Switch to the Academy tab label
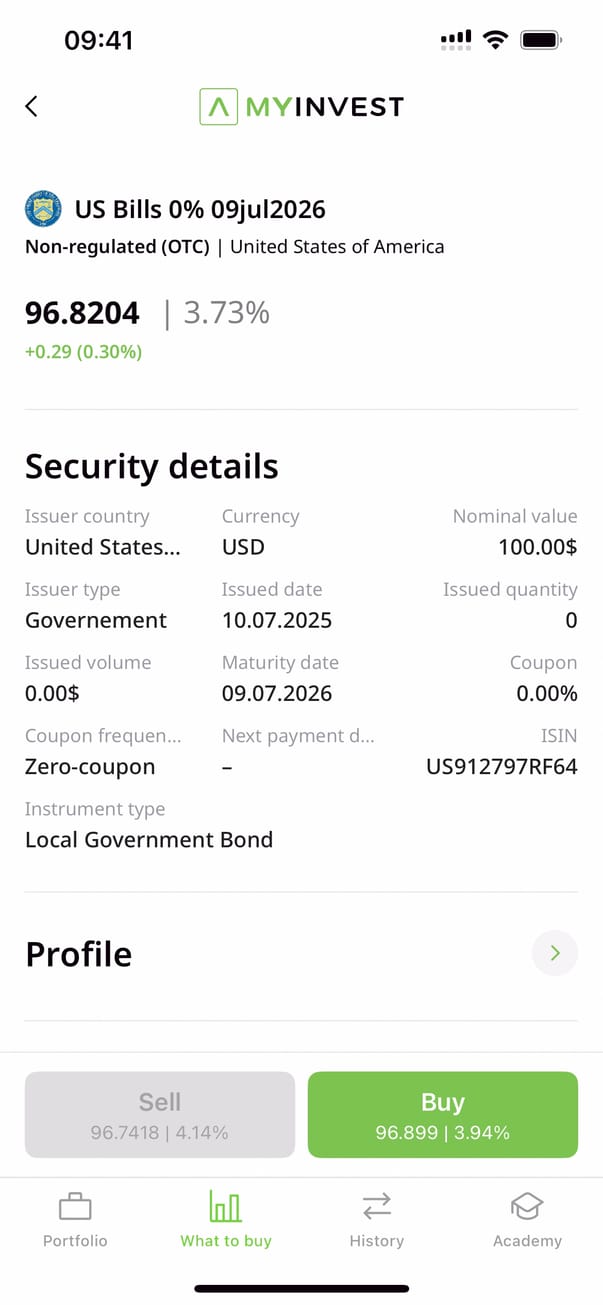The image size is (603, 1305). tap(527, 1241)
